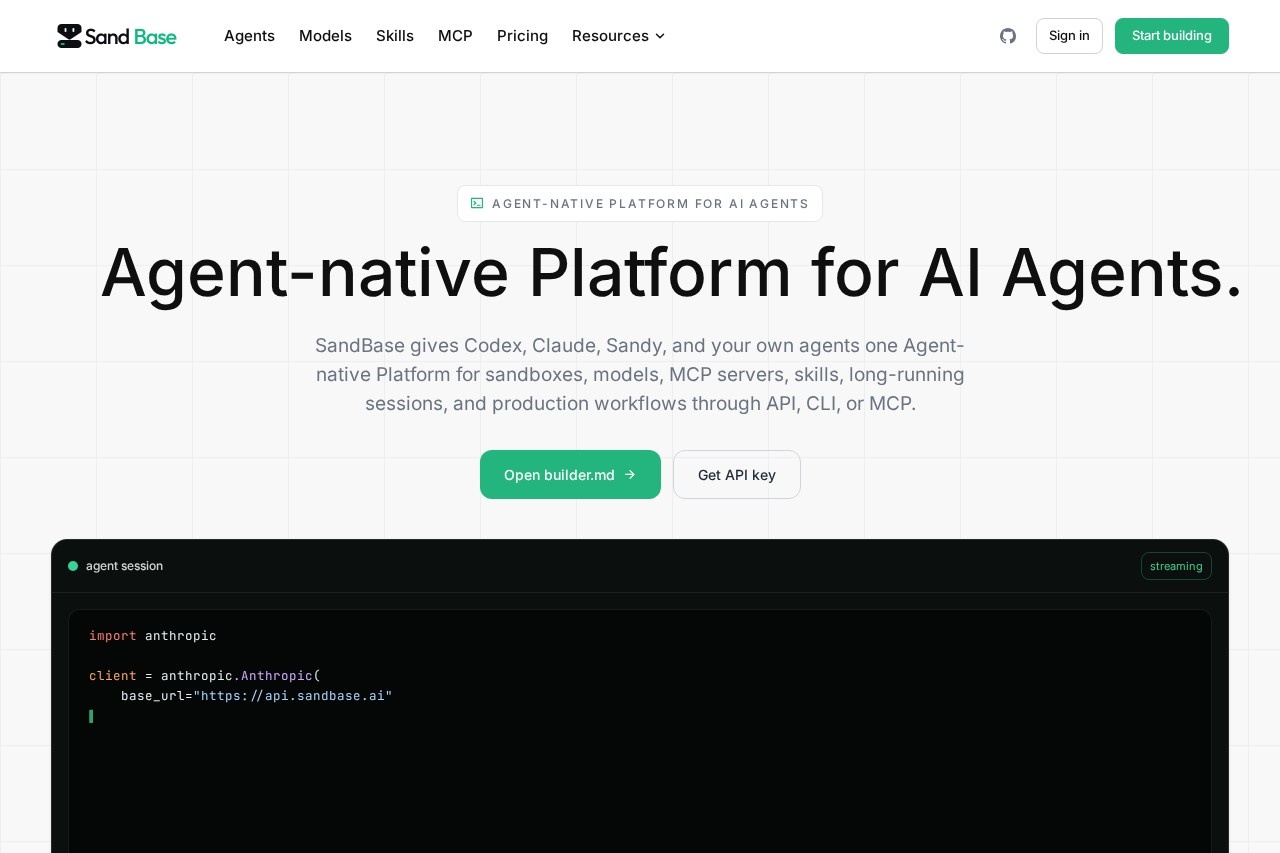Navigate to MCP in the header
The width and height of the screenshot is (1280, 853).
tap(455, 36)
